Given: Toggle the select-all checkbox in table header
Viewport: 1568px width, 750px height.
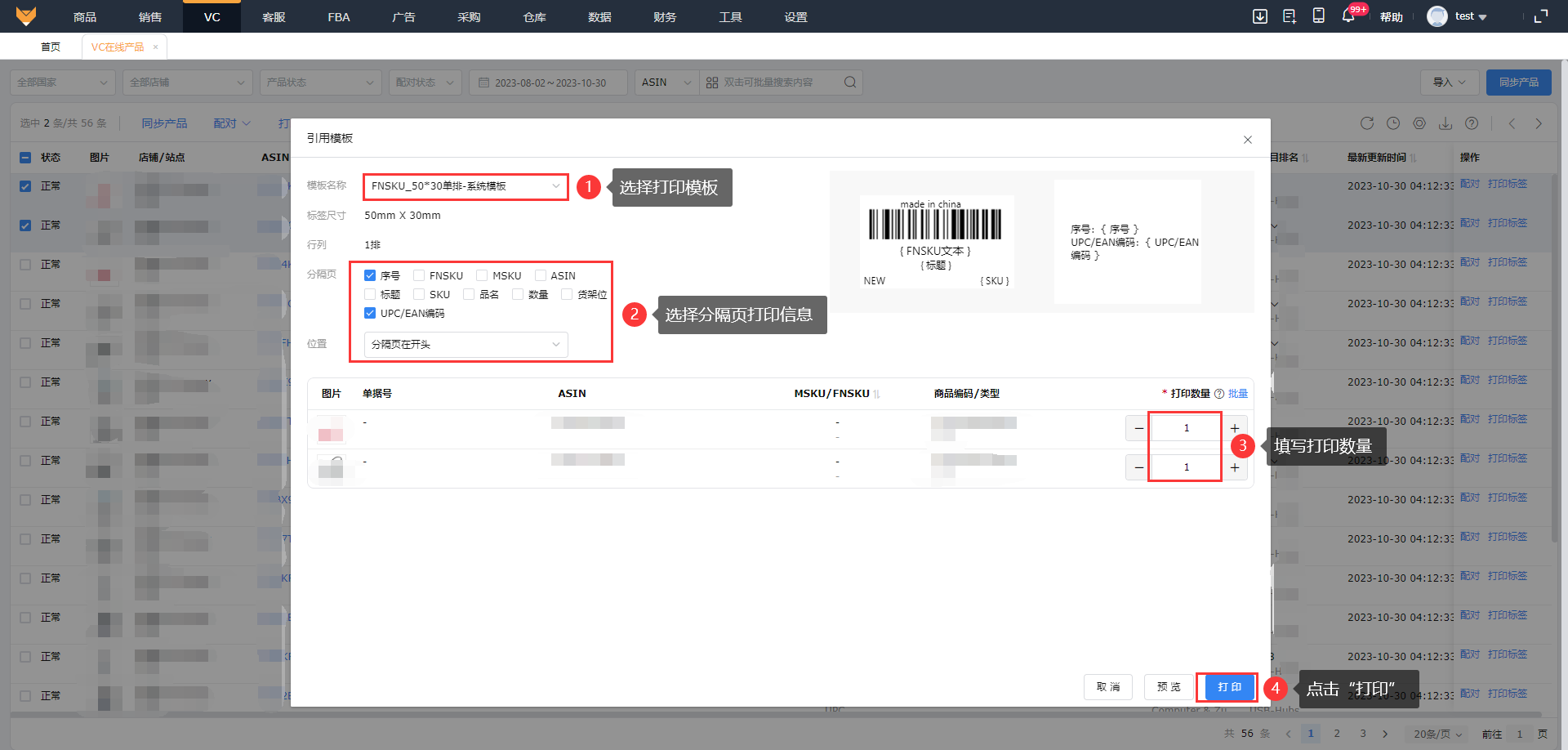Looking at the screenshot, I should (25, 158).
